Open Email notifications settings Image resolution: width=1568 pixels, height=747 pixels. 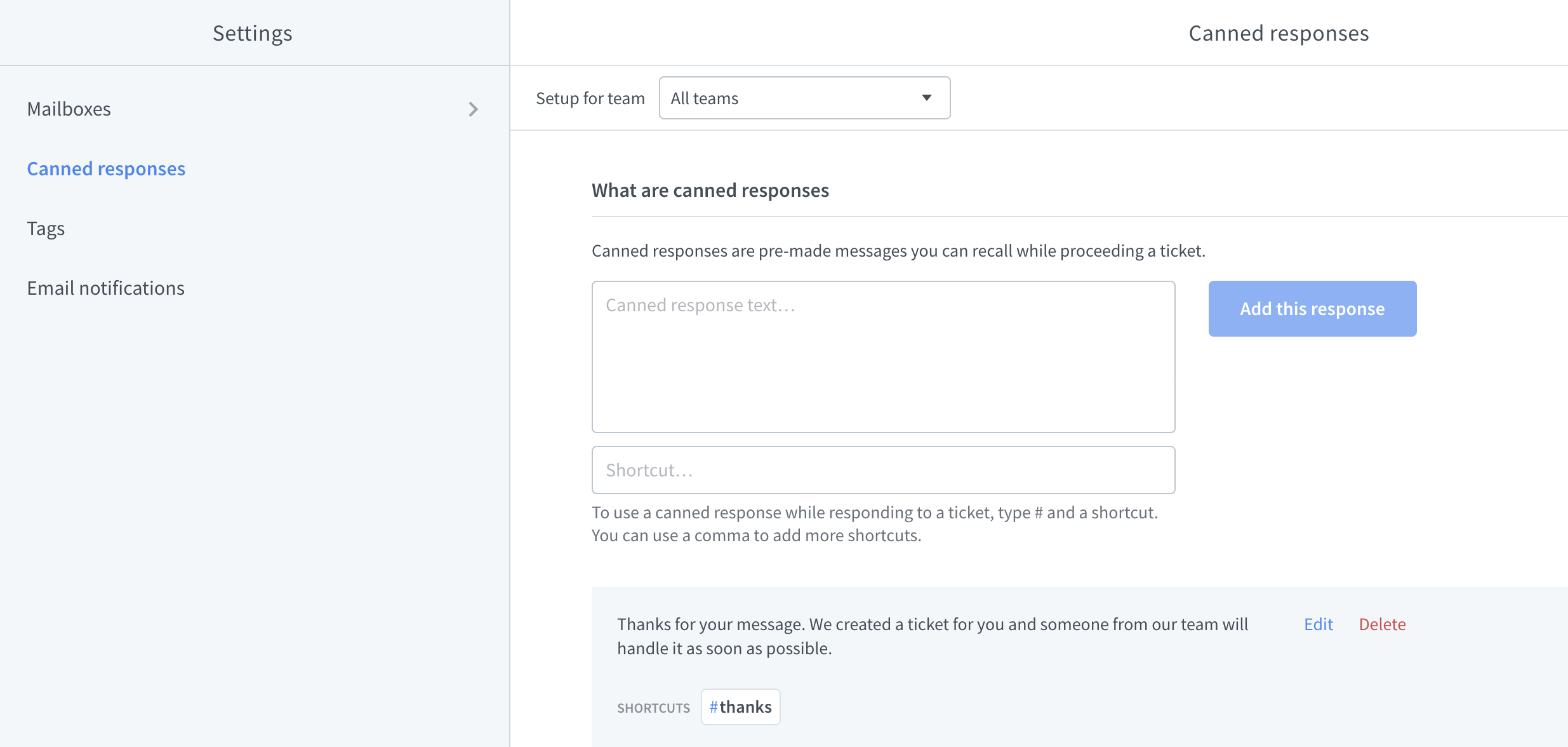tap(105, 288)
